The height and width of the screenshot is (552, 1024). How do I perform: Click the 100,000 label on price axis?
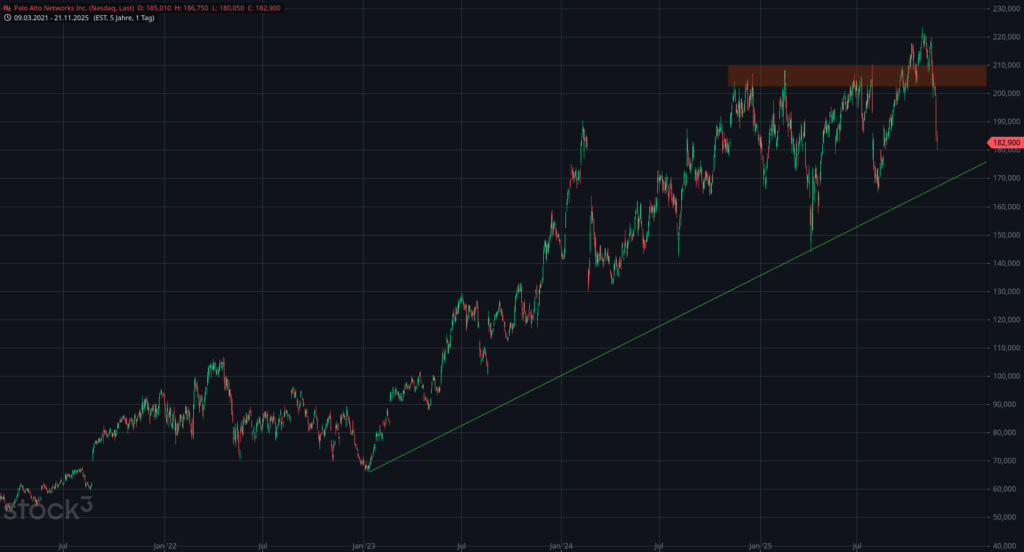[x=1005, y=376]
